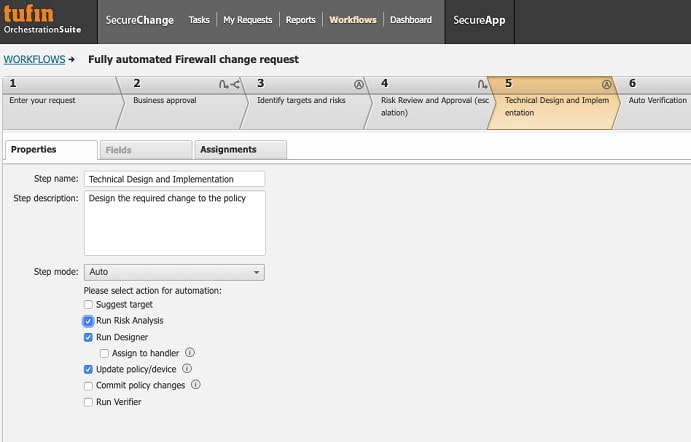The image size is (691, 442).
Task: Click the 'Step description:' label
Action: [x=46, y=198]
